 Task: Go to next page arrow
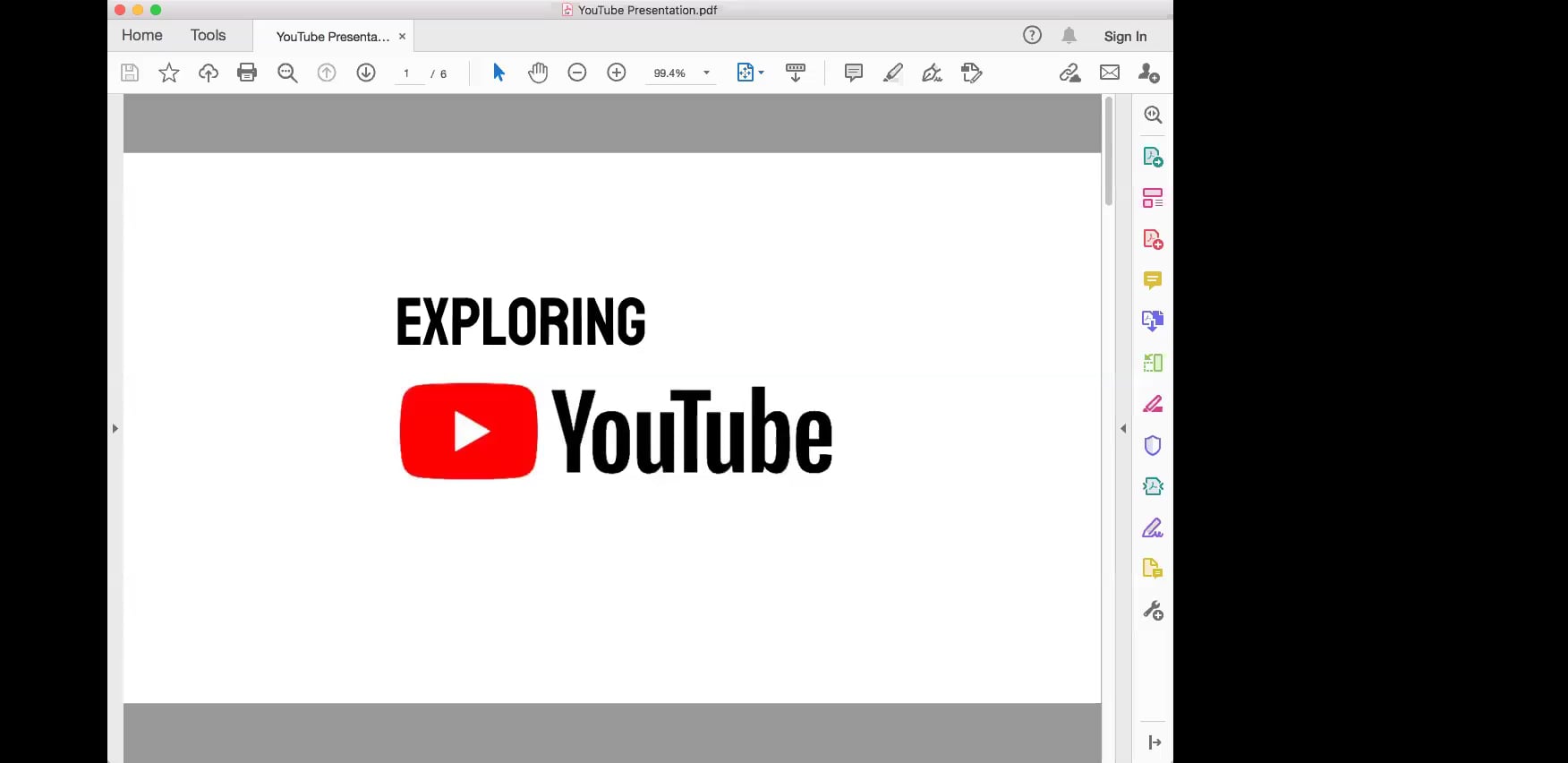366,73
